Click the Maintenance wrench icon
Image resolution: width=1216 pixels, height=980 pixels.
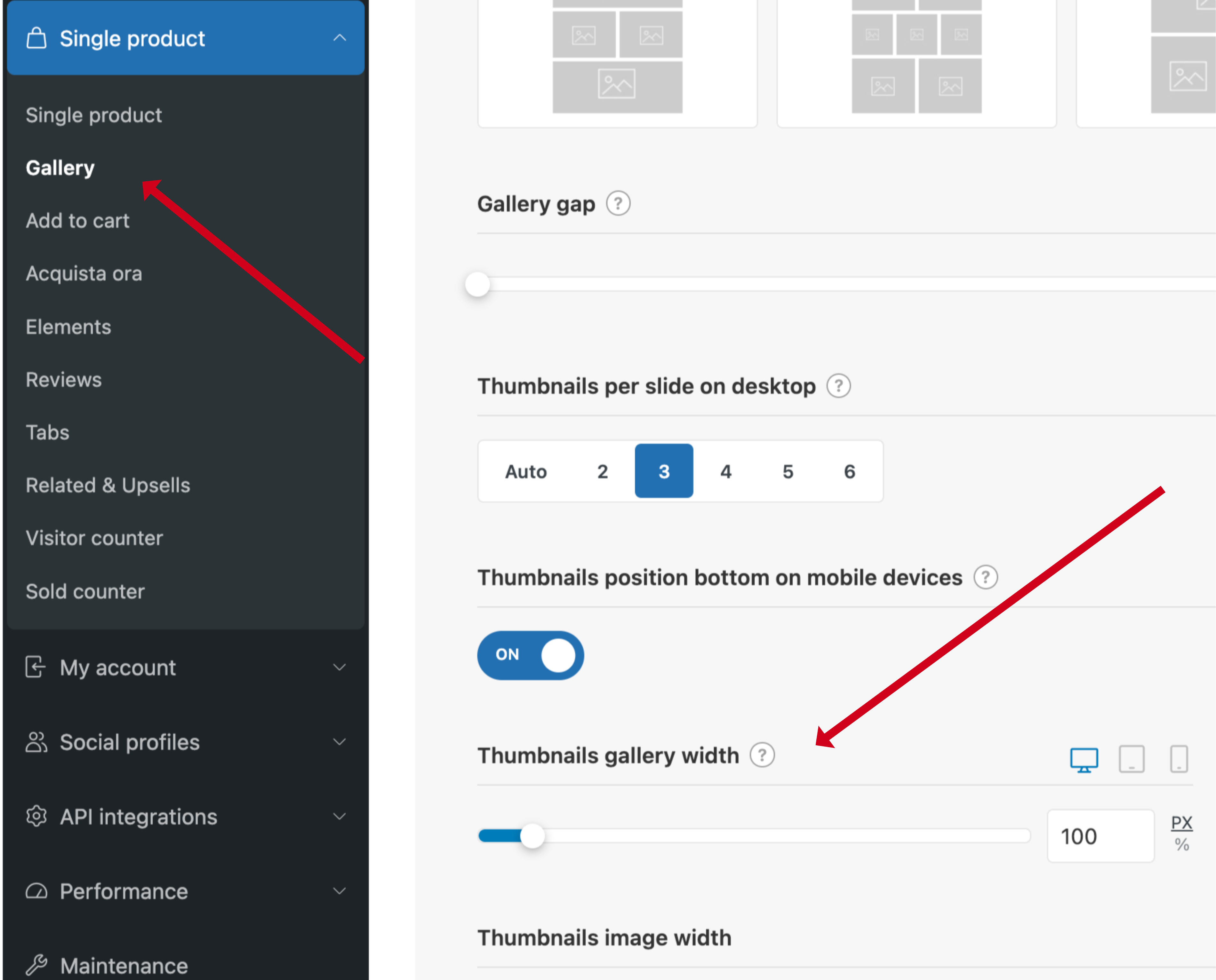point(36,965)
